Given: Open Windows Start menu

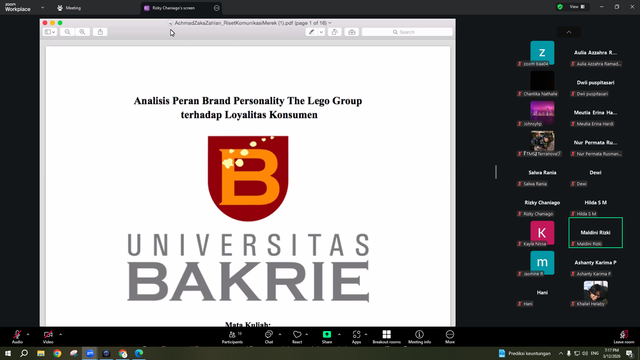Looking at the screenshot, I should pyautogui.click(x=8, y=353).
